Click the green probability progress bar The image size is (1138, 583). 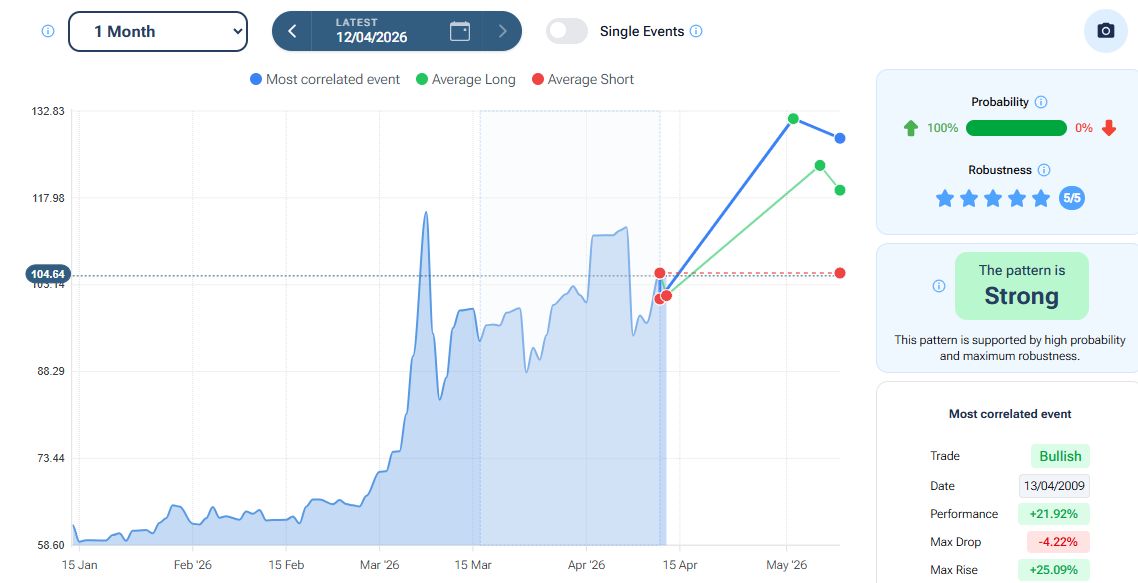pos(1016,128)
